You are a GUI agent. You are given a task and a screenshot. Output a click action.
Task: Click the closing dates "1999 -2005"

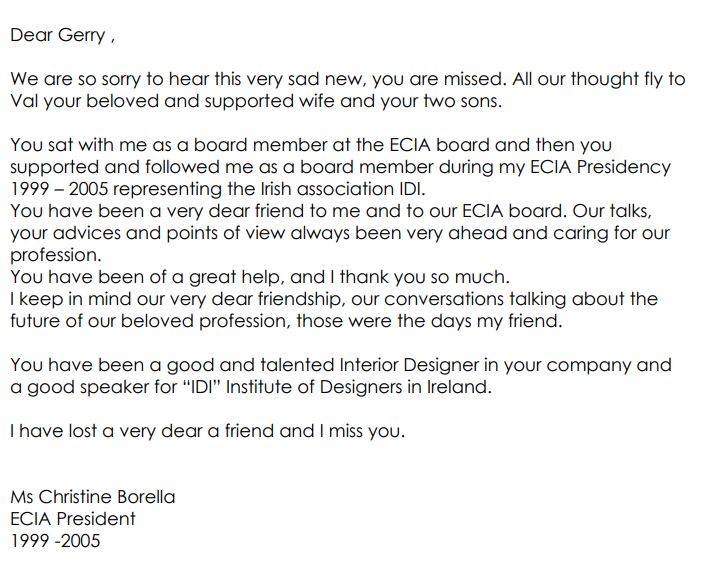(55, 541)
